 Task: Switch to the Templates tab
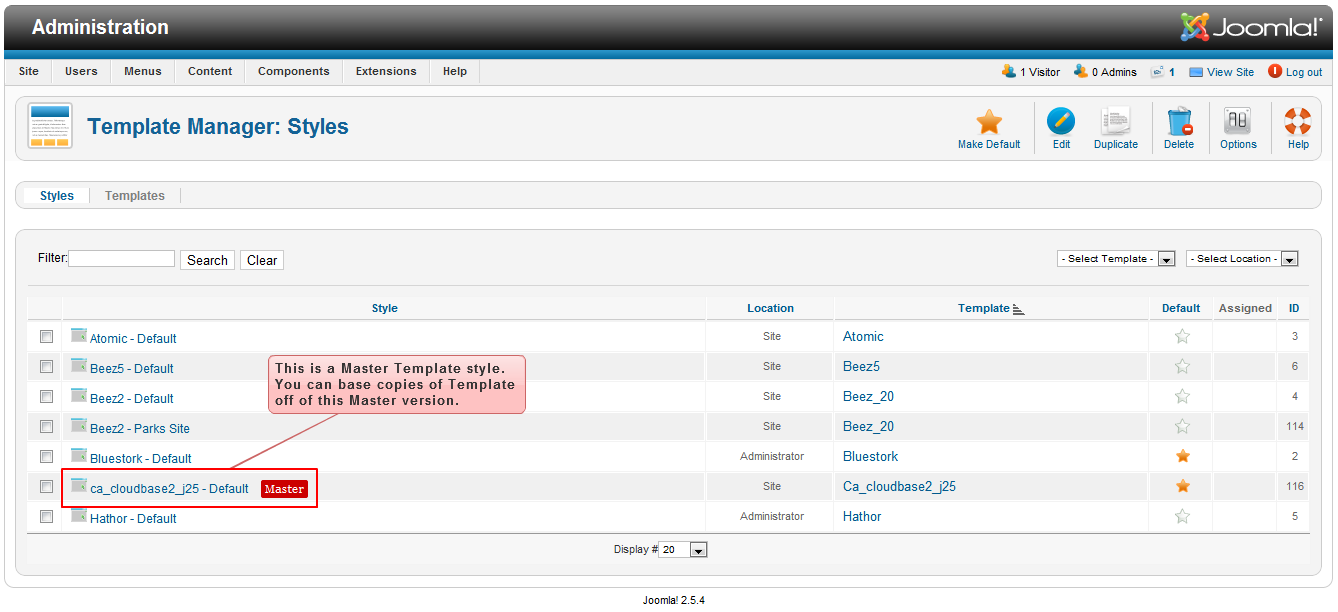135,196
